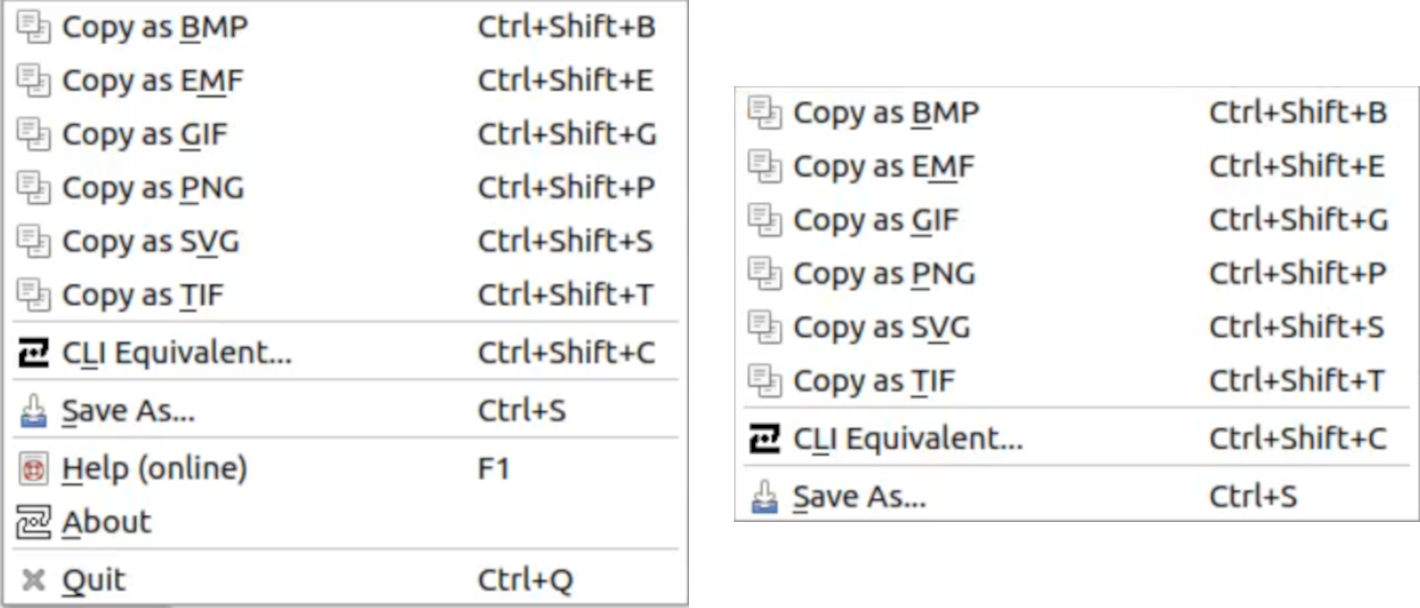Open the About entry
This screenshot has height=608, width=1420.
click(107, 522)
